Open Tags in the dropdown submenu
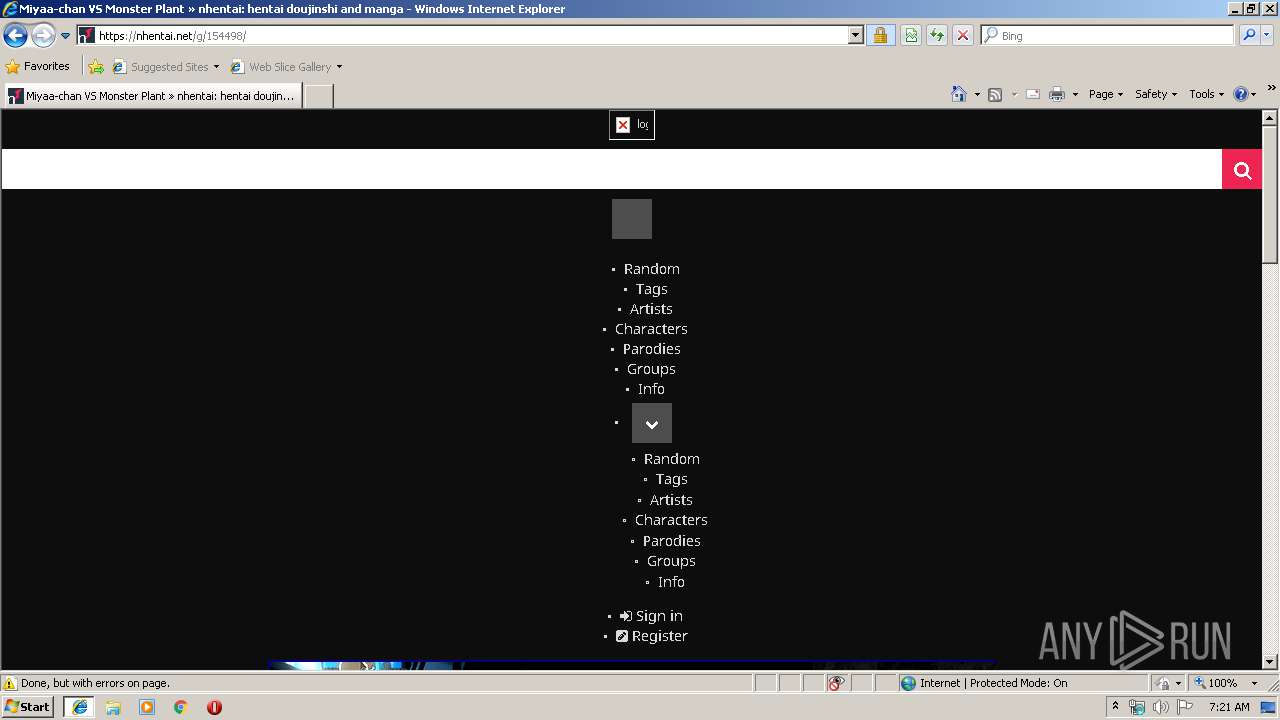 coord(672,479)
